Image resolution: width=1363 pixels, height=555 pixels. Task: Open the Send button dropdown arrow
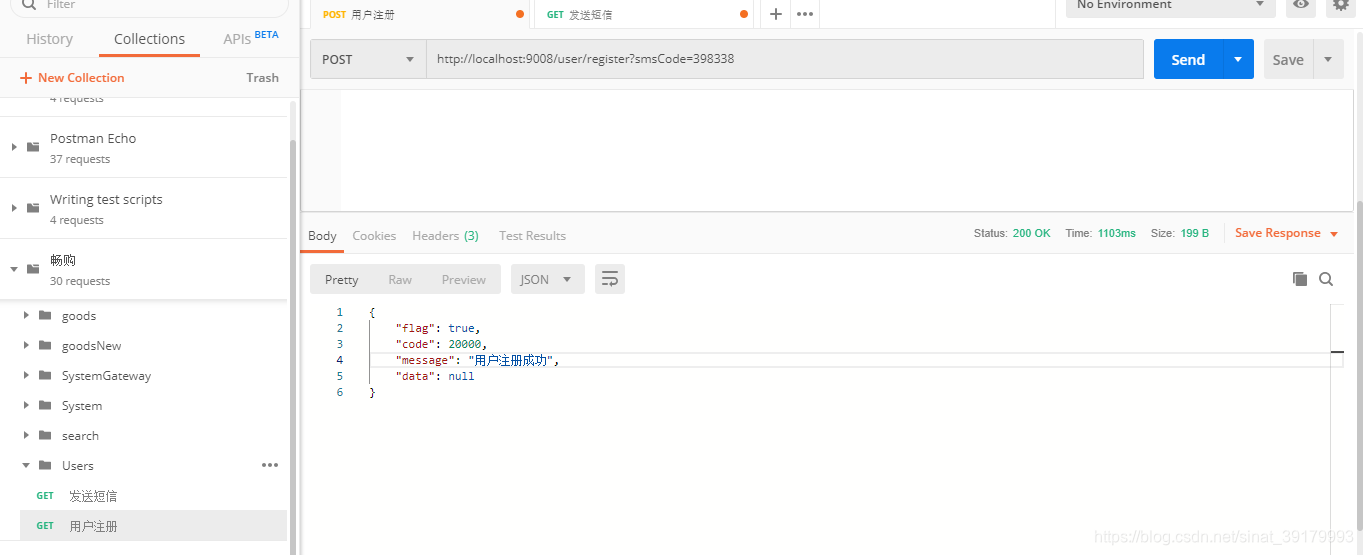pos(1238,59)
